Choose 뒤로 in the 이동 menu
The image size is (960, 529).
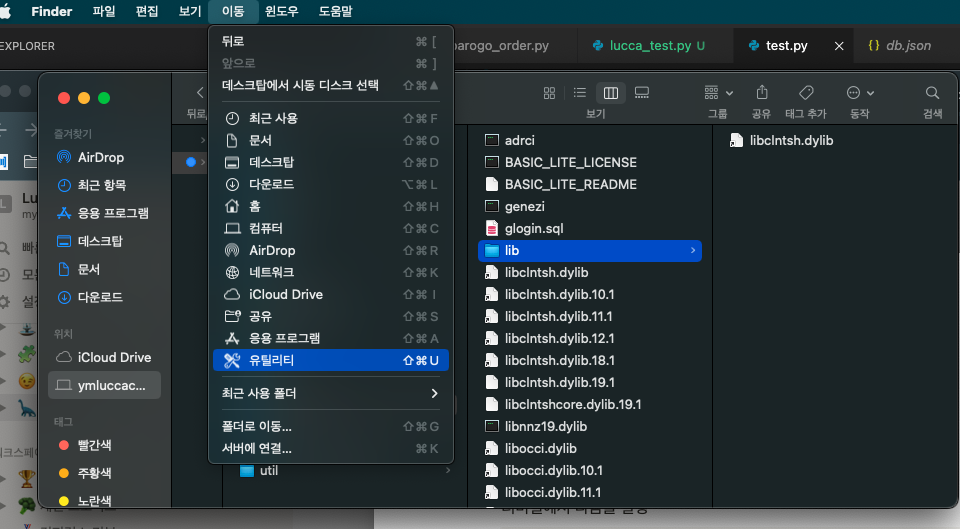tap(331, 41)
